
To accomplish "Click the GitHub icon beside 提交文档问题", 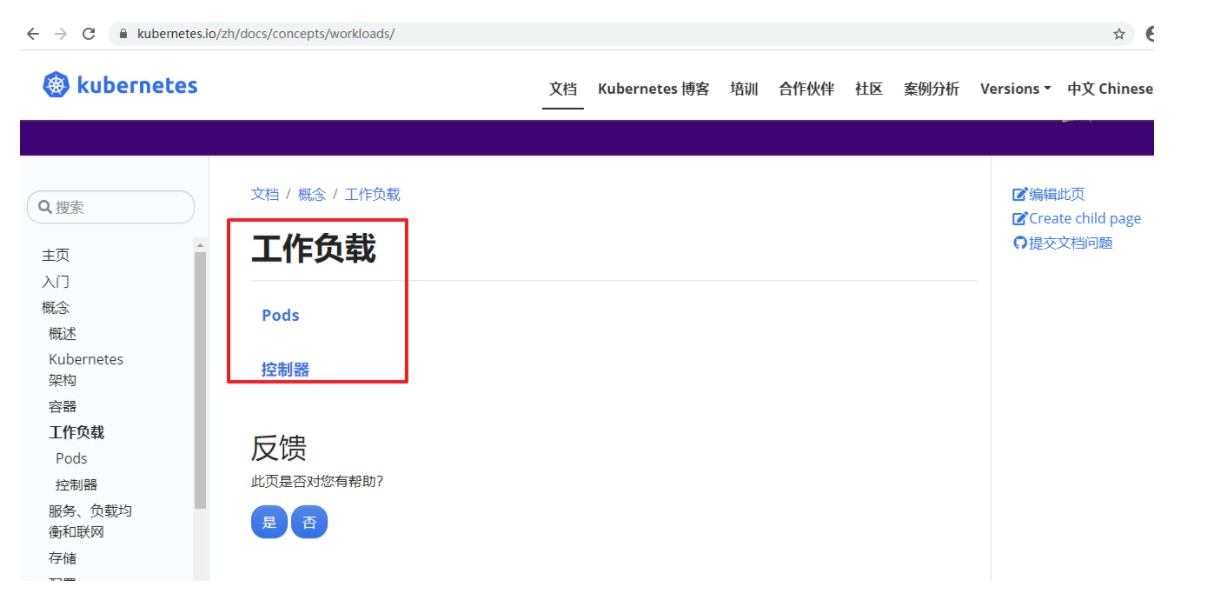I will [x=1020, y=243].
